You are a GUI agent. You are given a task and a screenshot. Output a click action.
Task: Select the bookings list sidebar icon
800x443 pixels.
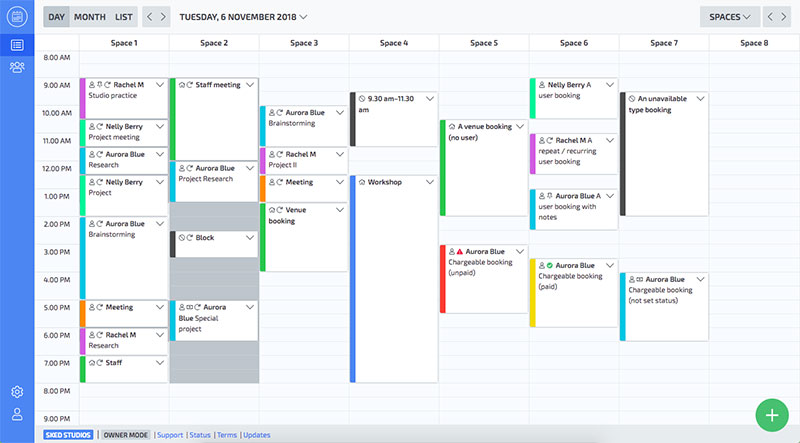pos(17,45)
